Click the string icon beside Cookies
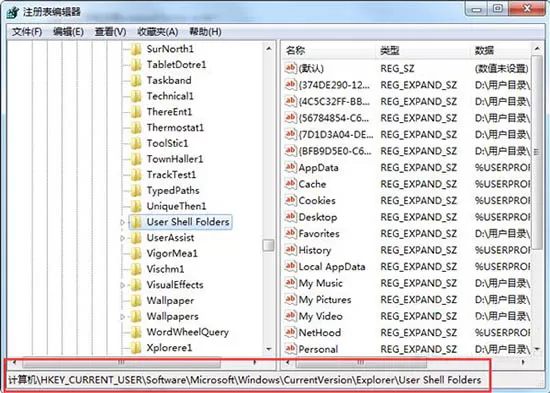The height and width of the screenshot is (393, 550). (x=290, y=200)
